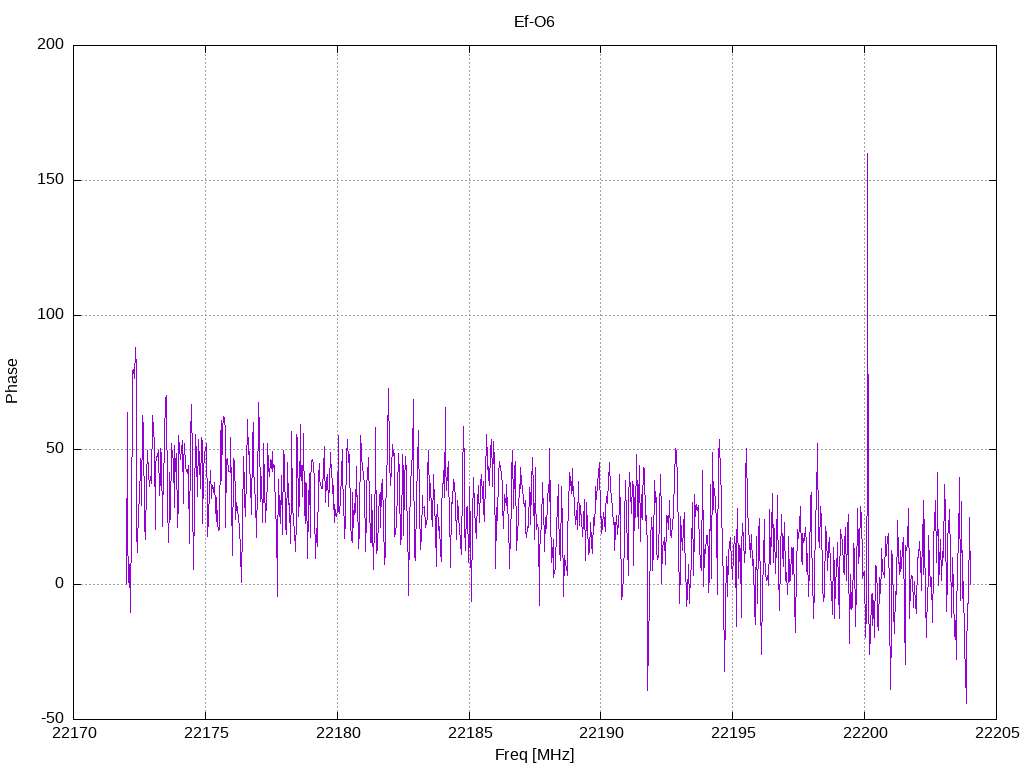Image resolution: width=1024 pixels, height=768 pixels.
Task: Click the lowest dip at the trace's right end
Action: pyautogui.click(x=966, y=702)
